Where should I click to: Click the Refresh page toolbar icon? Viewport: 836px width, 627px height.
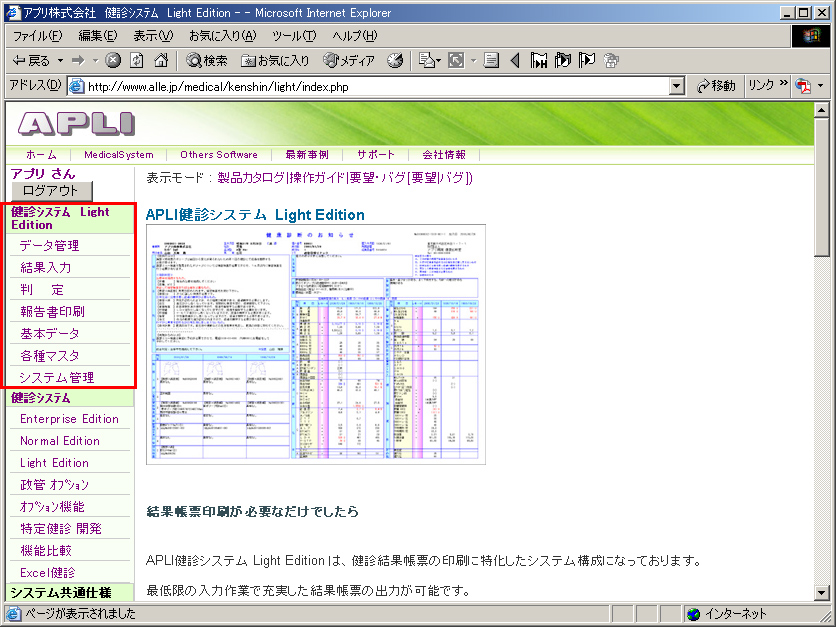coord(136,61)
